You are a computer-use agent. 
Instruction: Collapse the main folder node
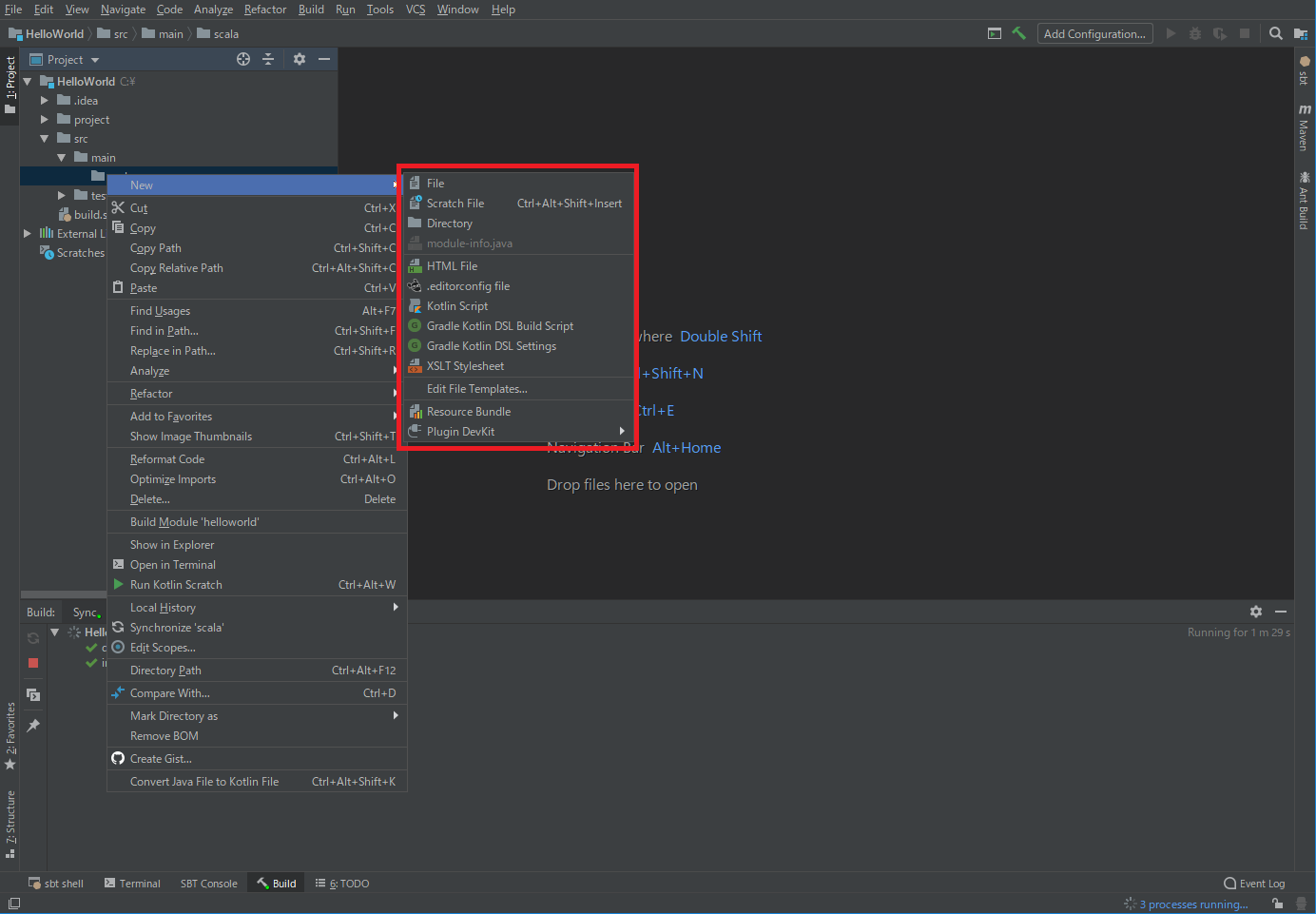[x=62, y=158]
